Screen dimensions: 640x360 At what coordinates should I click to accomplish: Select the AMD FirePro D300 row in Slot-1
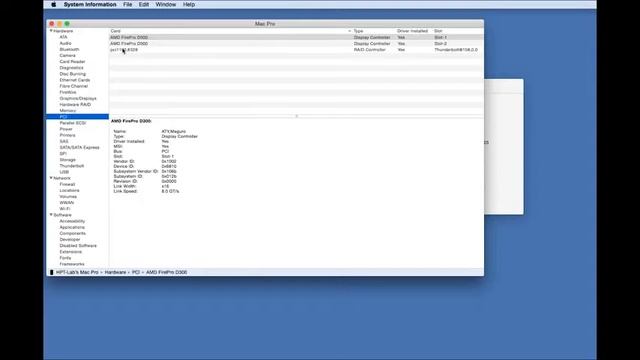(296, 37)
